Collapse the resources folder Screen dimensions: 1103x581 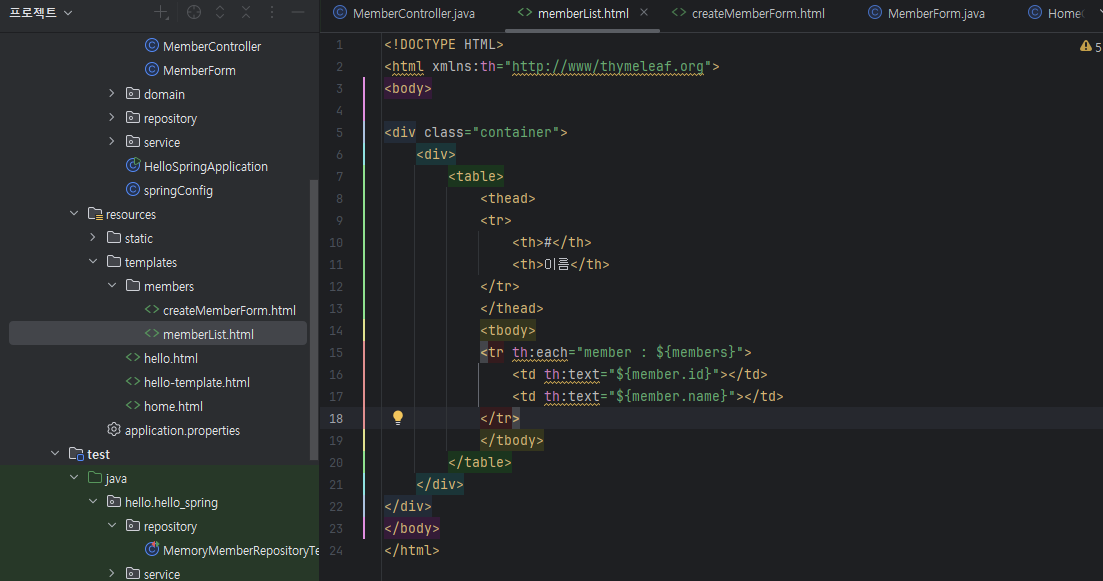point(74,214)
